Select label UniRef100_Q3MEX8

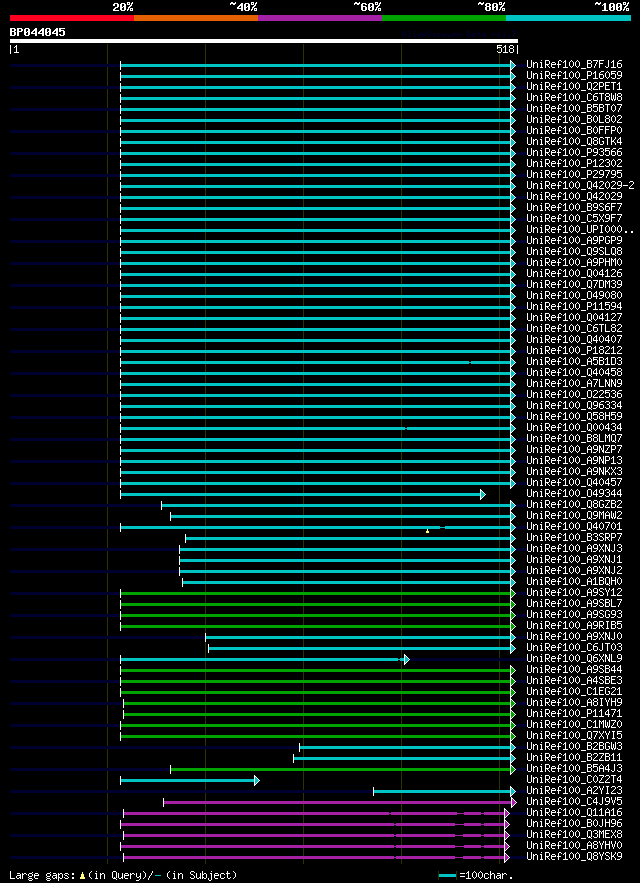[574, 833]
